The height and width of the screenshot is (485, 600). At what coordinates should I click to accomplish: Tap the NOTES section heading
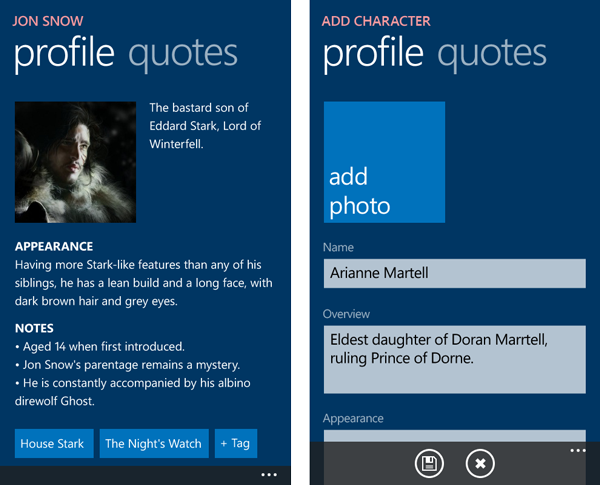(x=34, y=328)
